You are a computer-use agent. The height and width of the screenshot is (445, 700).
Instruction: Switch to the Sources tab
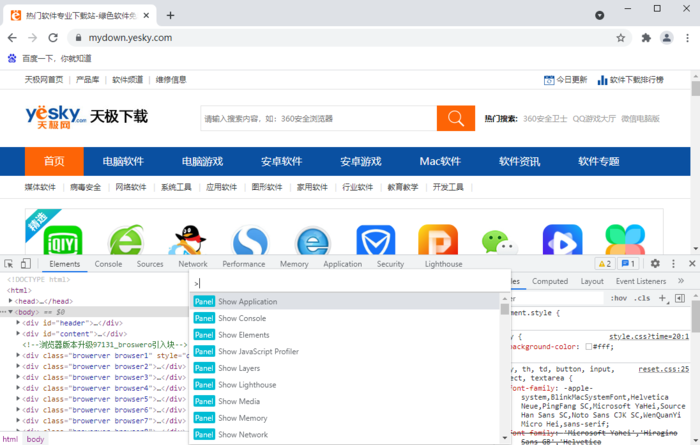pyautogui.click(x=150, y=264)
